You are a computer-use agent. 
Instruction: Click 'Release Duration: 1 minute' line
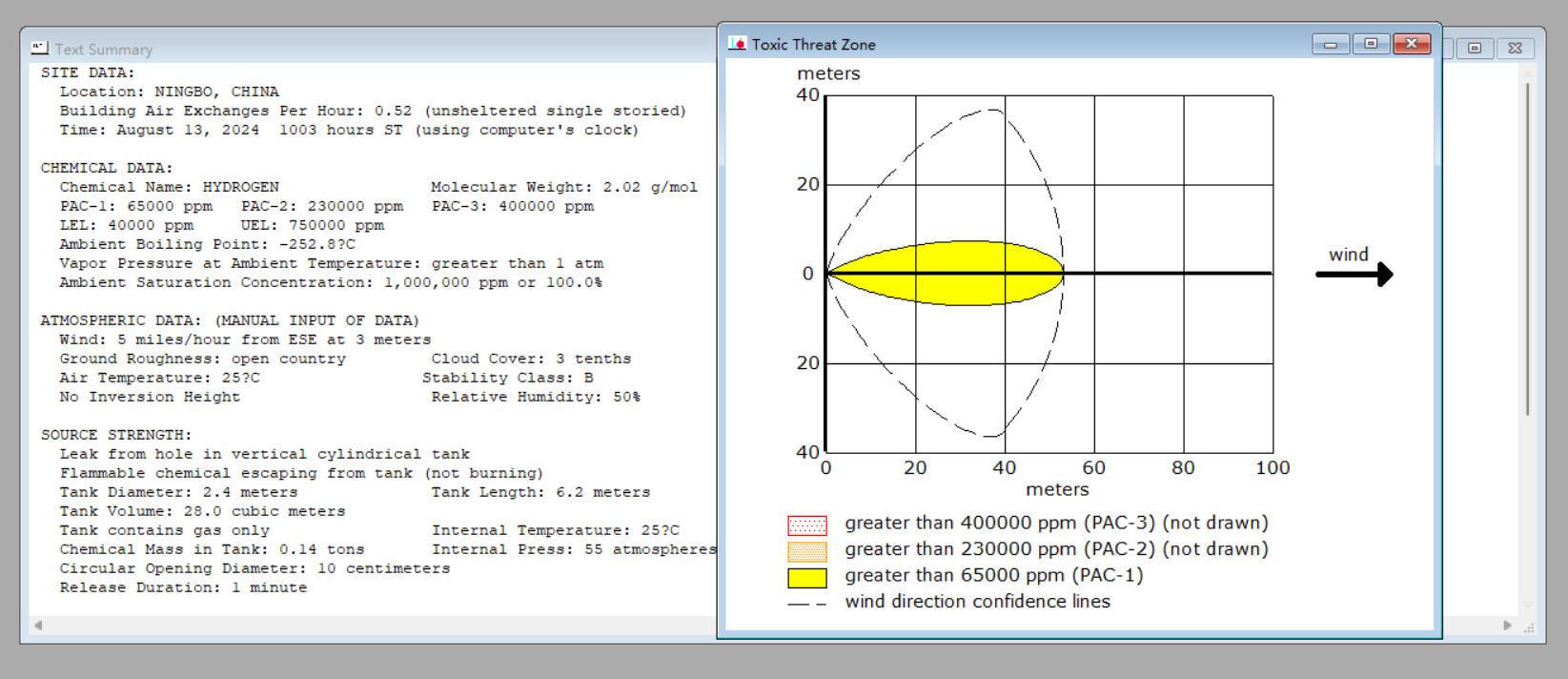click(x=183, y=587)
